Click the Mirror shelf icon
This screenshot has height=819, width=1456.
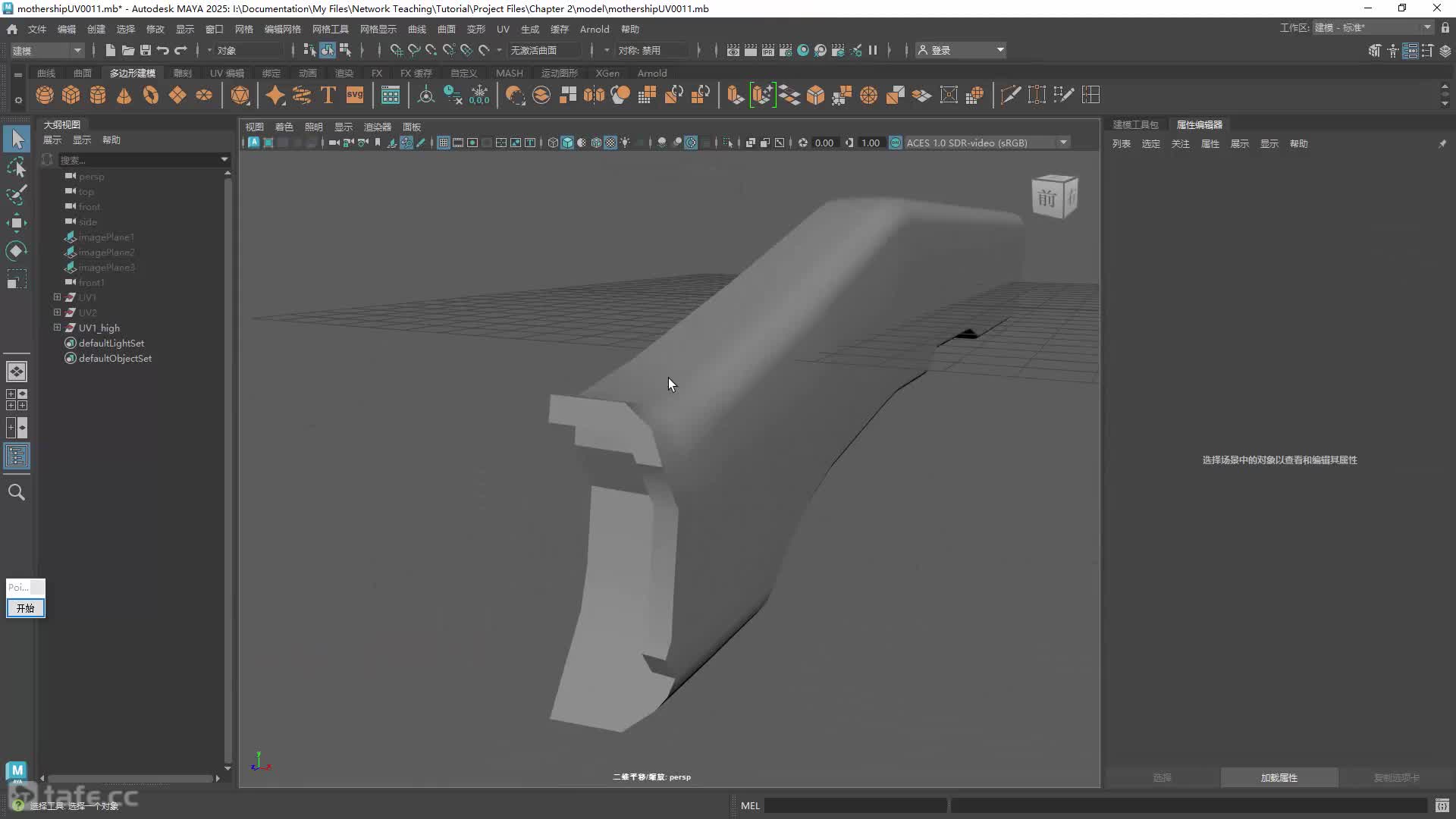point(595,95)
